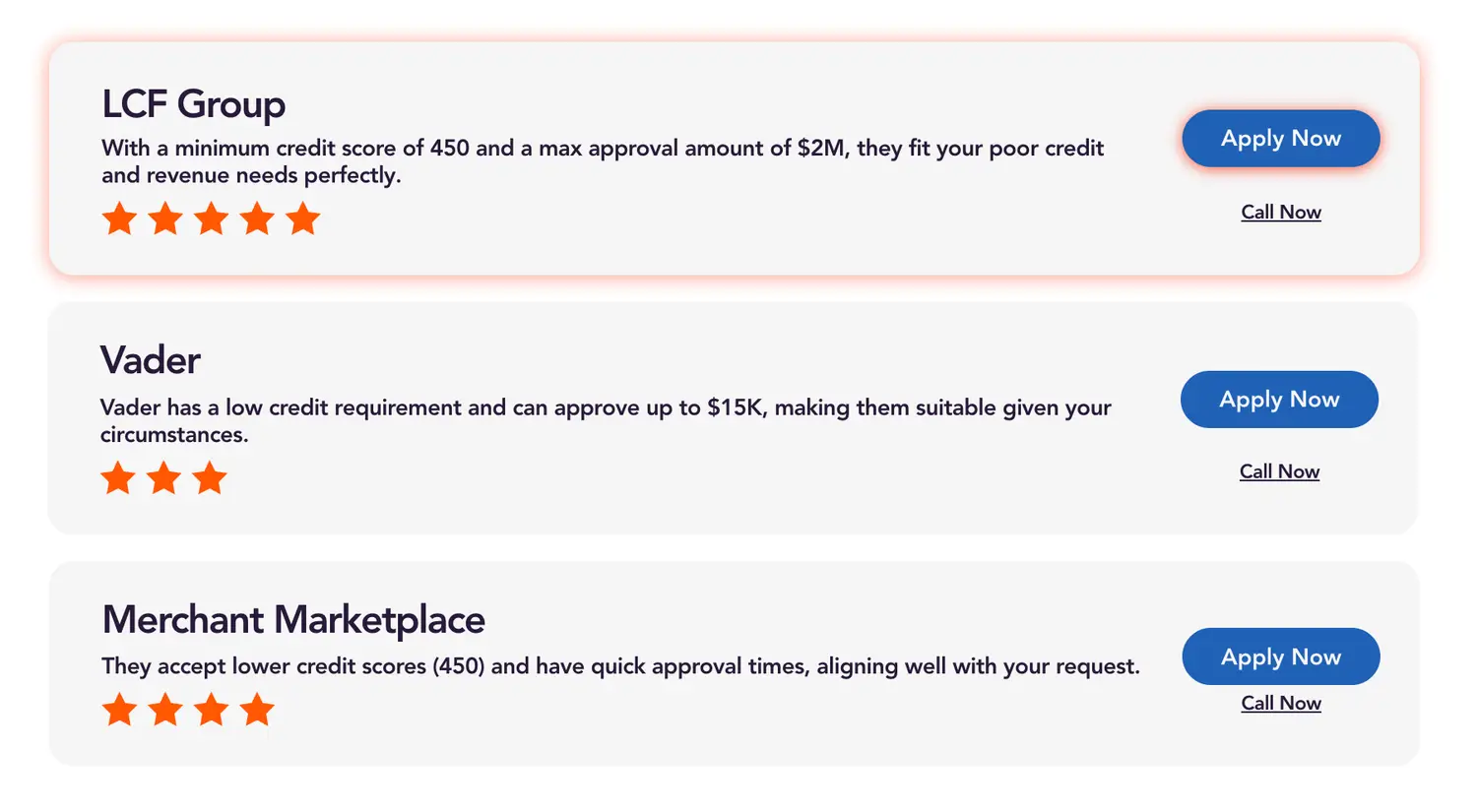Open the Call Now link for Vader
Viewport: 1477px width, 812px height.
tap(1279, 471)
